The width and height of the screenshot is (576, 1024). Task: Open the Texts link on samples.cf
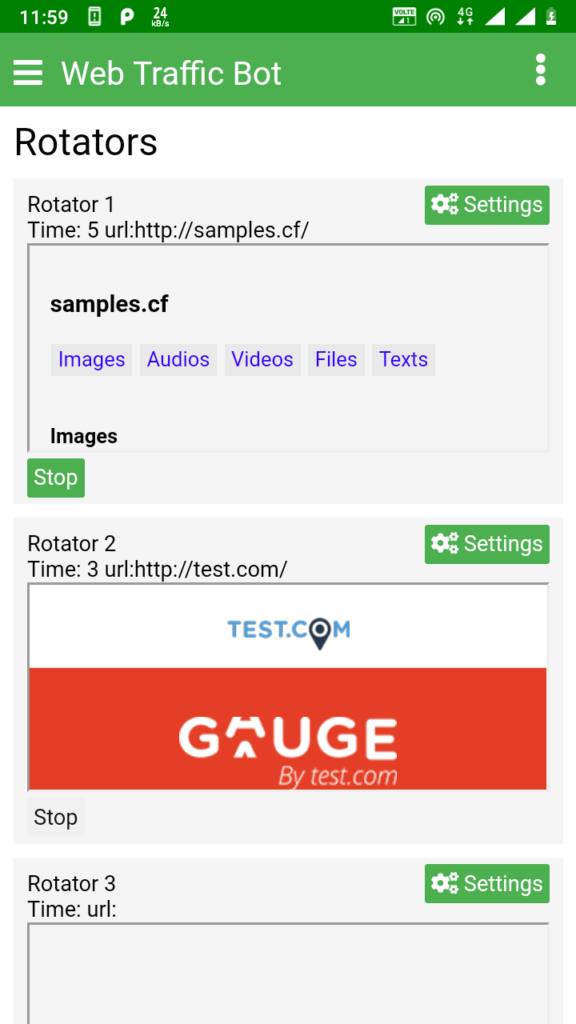tap(404, 360)
